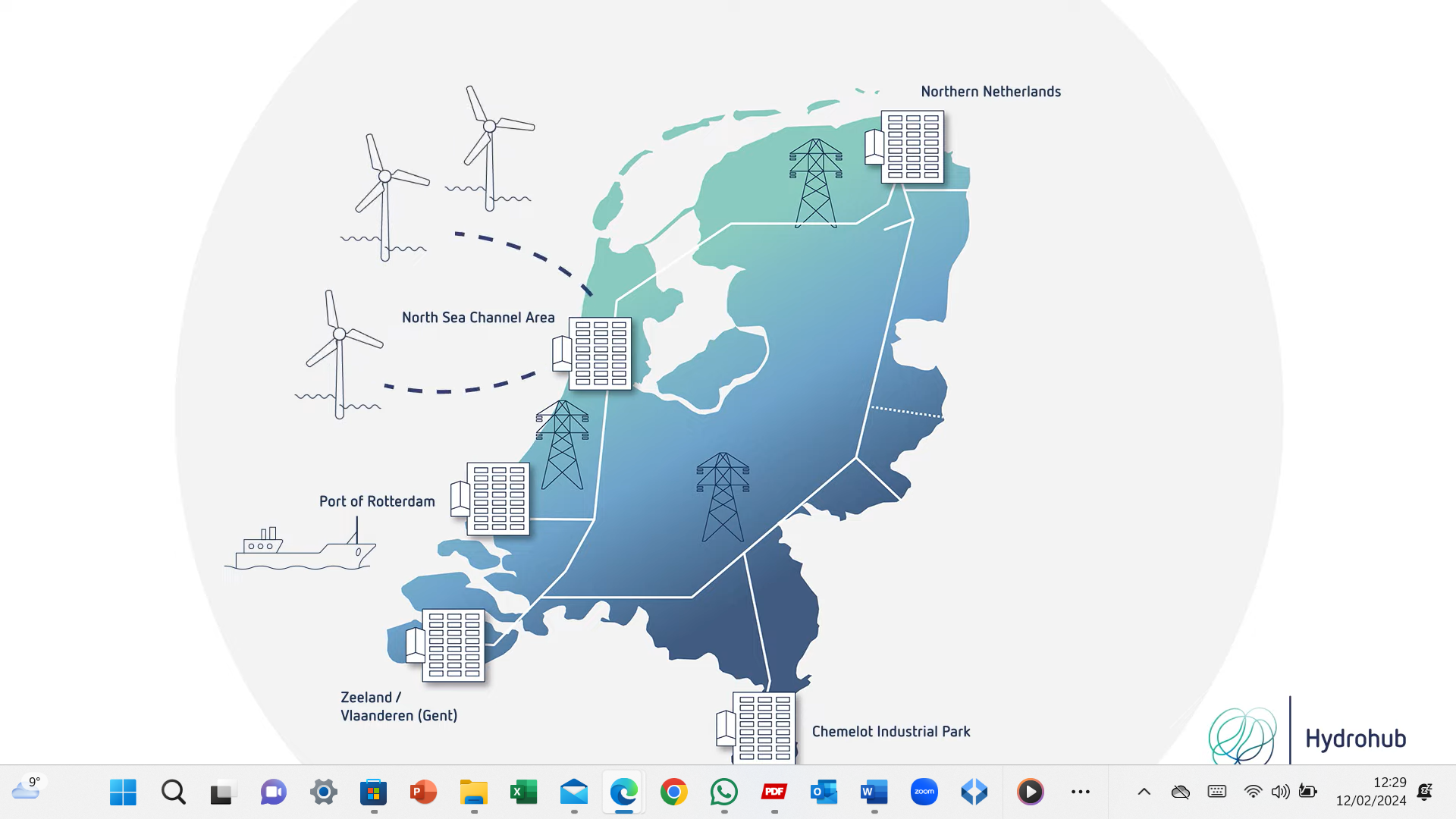This screenshot has height=819, width=1456.
Task: Open the Zoom app icon
Action: [924, 792]
